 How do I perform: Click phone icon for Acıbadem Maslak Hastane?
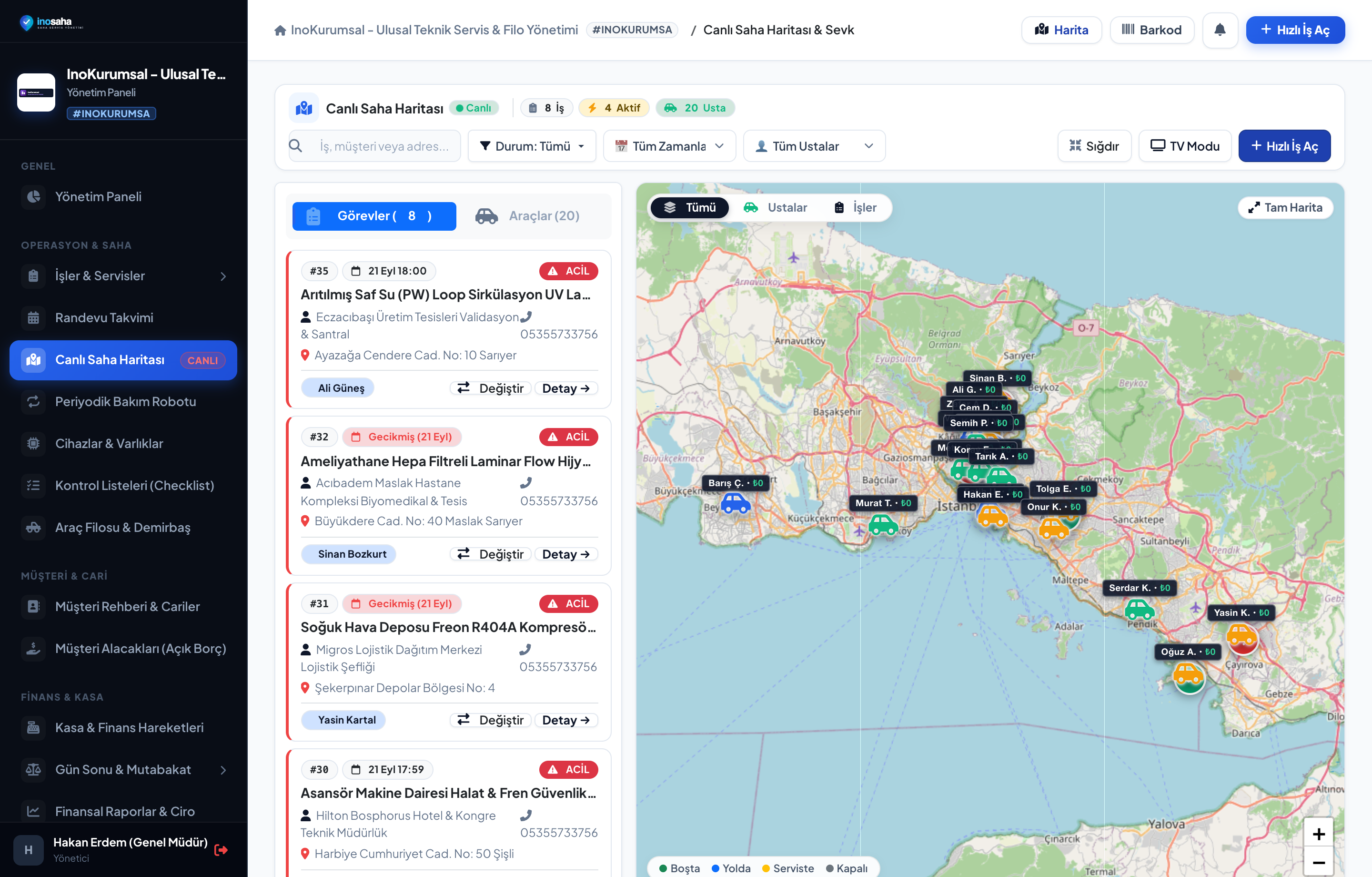[526, 483]
